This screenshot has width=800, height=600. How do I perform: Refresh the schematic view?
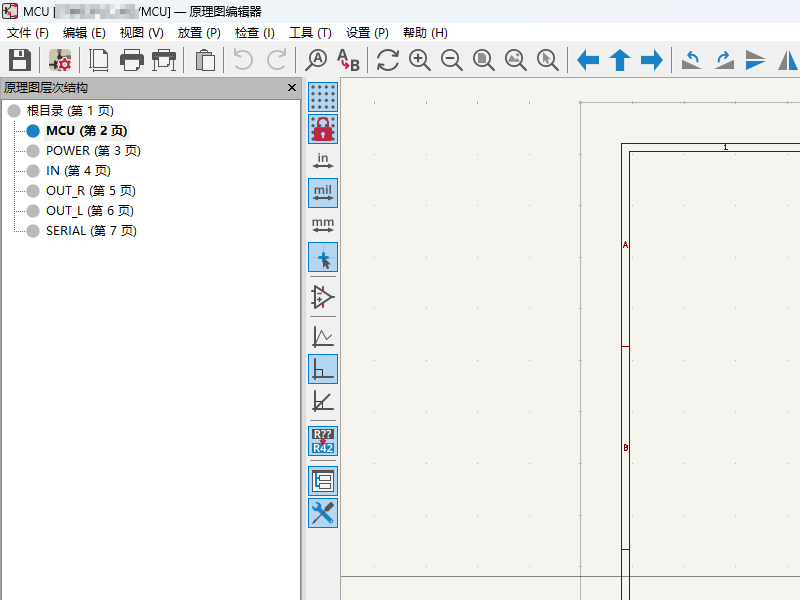coord(388,60)
